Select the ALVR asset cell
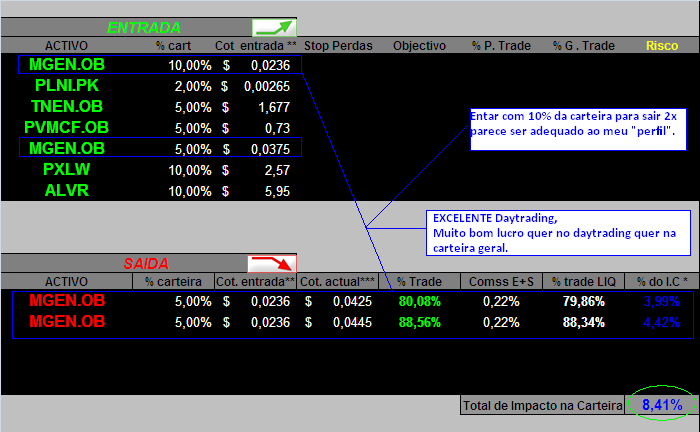This screenshot has height=432, width=700. (x=67, y=191)
